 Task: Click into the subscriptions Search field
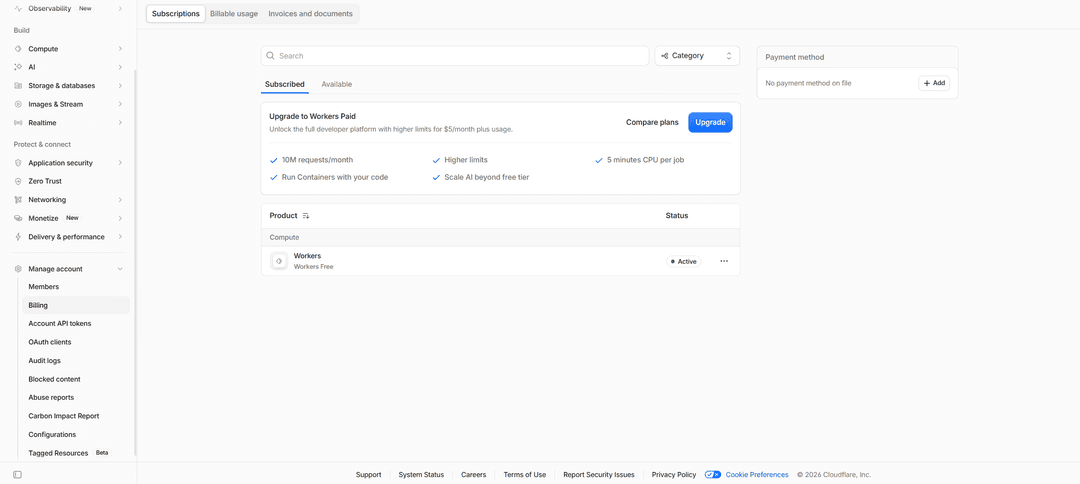pos(455,56)
